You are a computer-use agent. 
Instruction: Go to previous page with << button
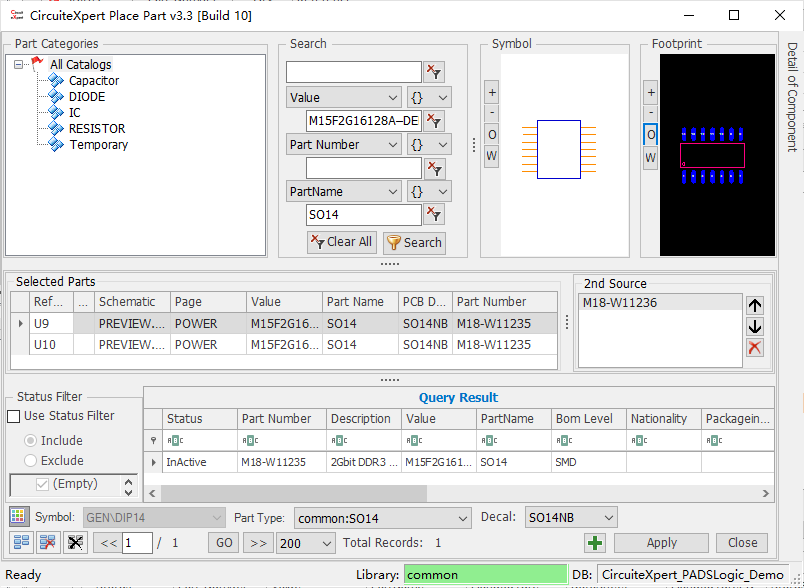click(x=108, y=543)
